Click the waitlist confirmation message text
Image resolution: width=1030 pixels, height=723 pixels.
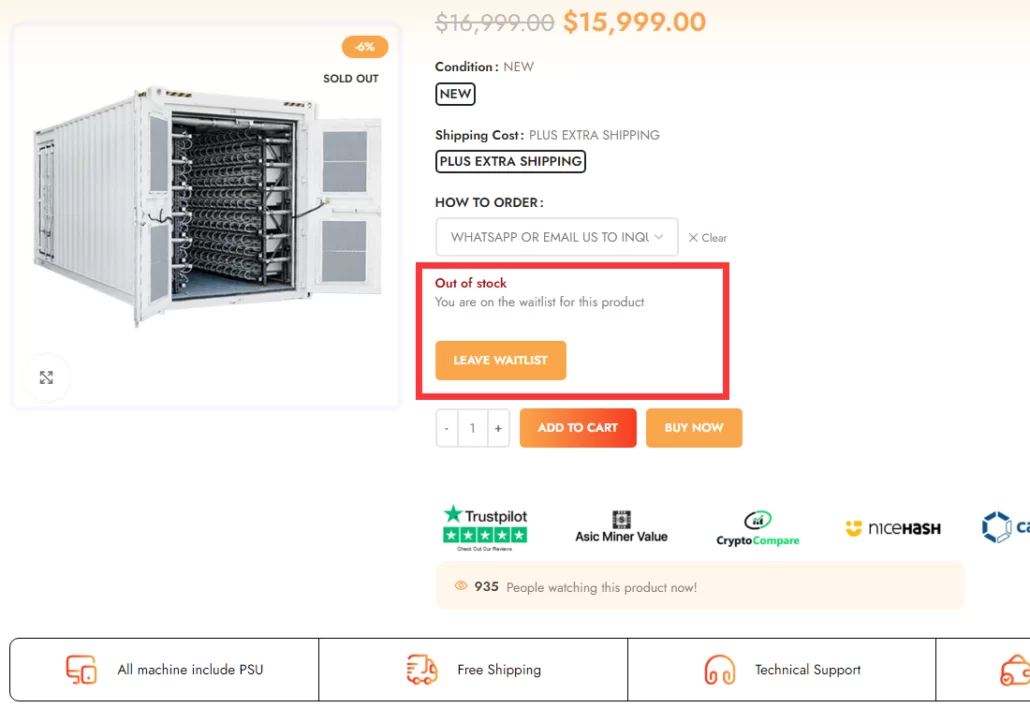click(539, 302)
